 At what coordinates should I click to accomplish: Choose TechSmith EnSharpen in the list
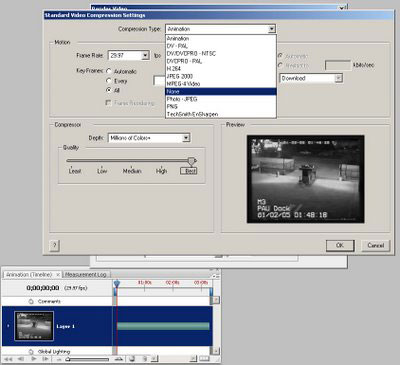(x=221, y=114)
